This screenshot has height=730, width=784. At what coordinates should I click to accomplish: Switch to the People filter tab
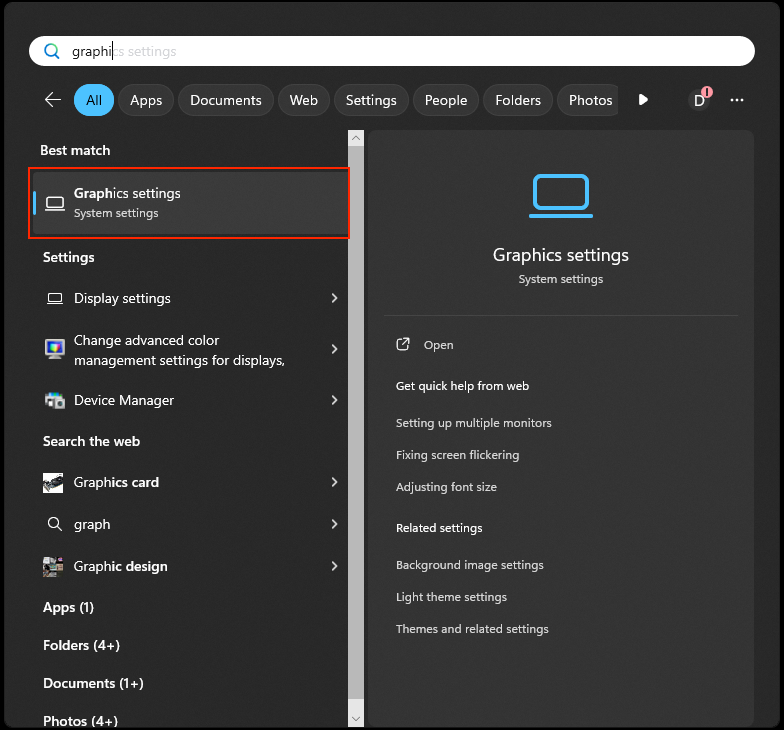pyautogui.click(x=446, y=100)
